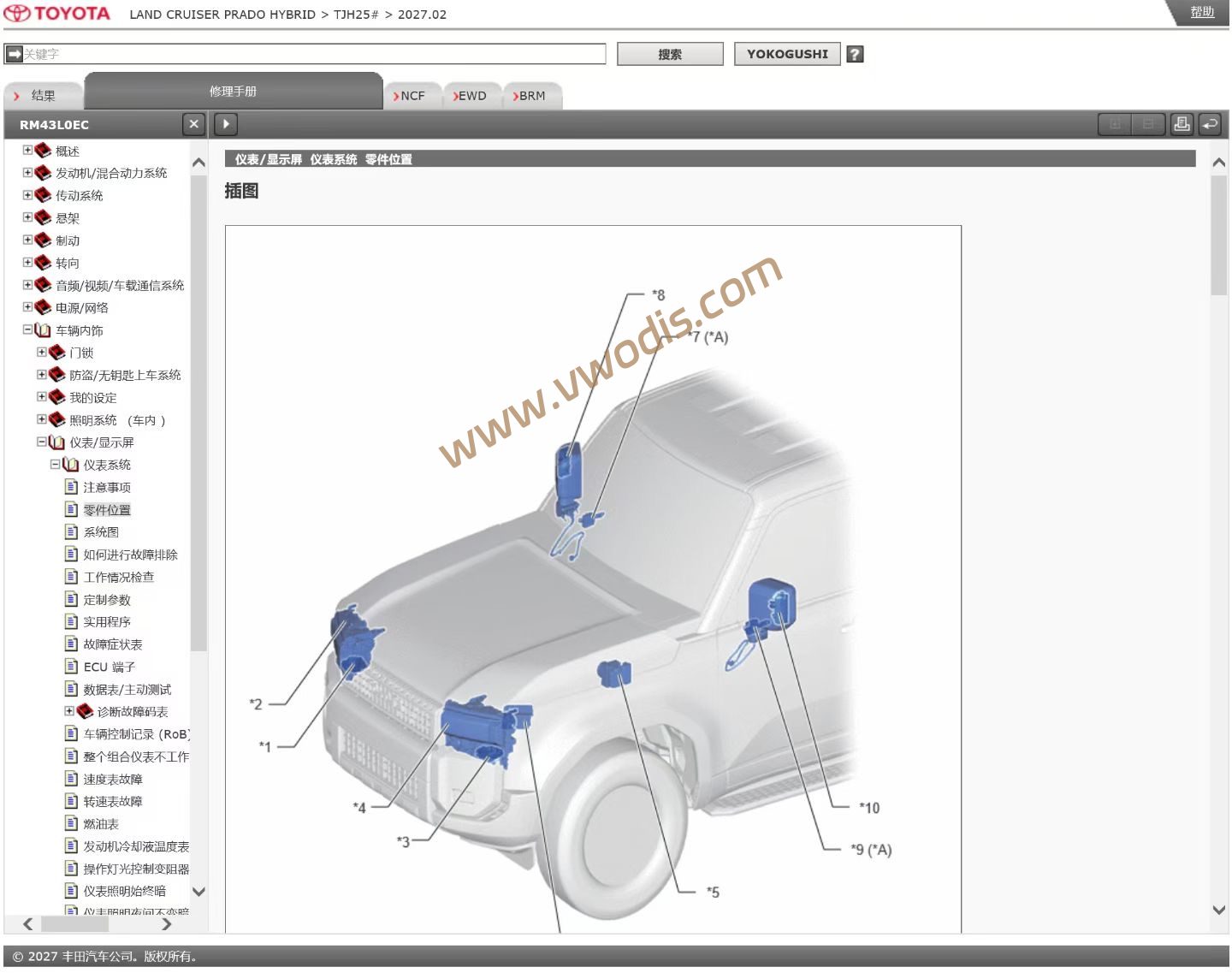Click the document icon beside 燃油表
This screenshot has height=973, width=1232.
pyautogui.click(x=72, y=823)
